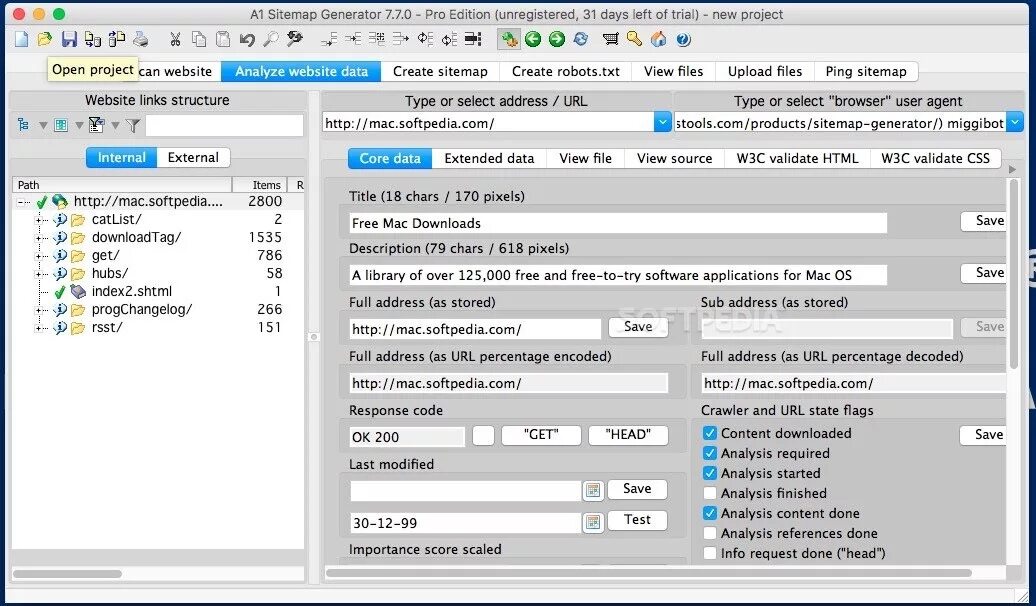Click the Undo curved arrow icon
This screenshot has height=606, width=1036.
247,39
